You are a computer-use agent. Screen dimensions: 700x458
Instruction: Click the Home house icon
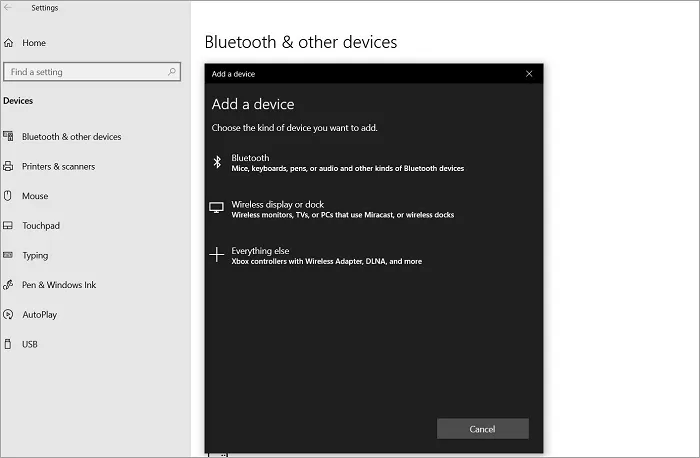pyautogui.click(x=8, y=43)
